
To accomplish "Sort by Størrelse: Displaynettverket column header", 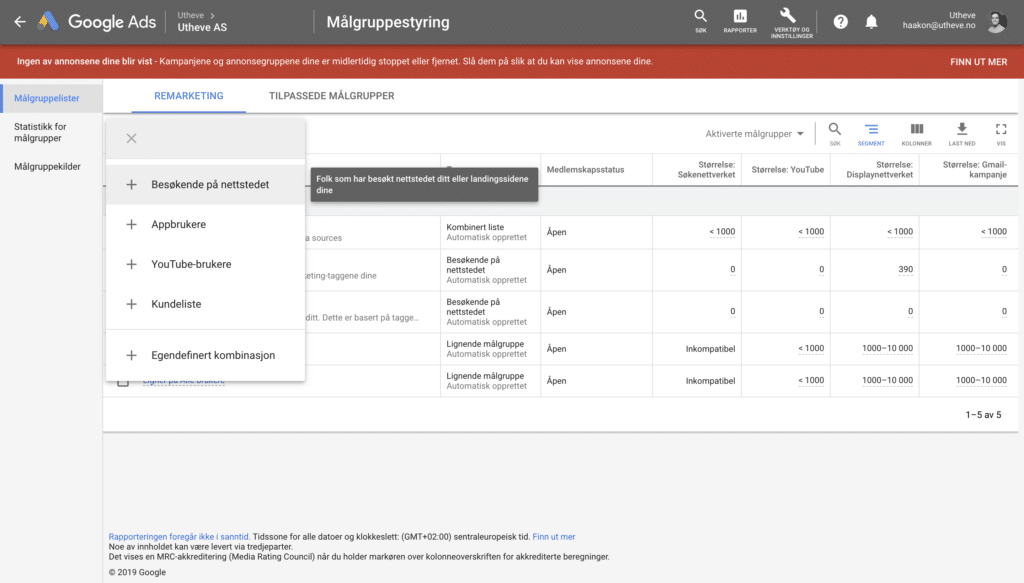I will click(879, 170).
